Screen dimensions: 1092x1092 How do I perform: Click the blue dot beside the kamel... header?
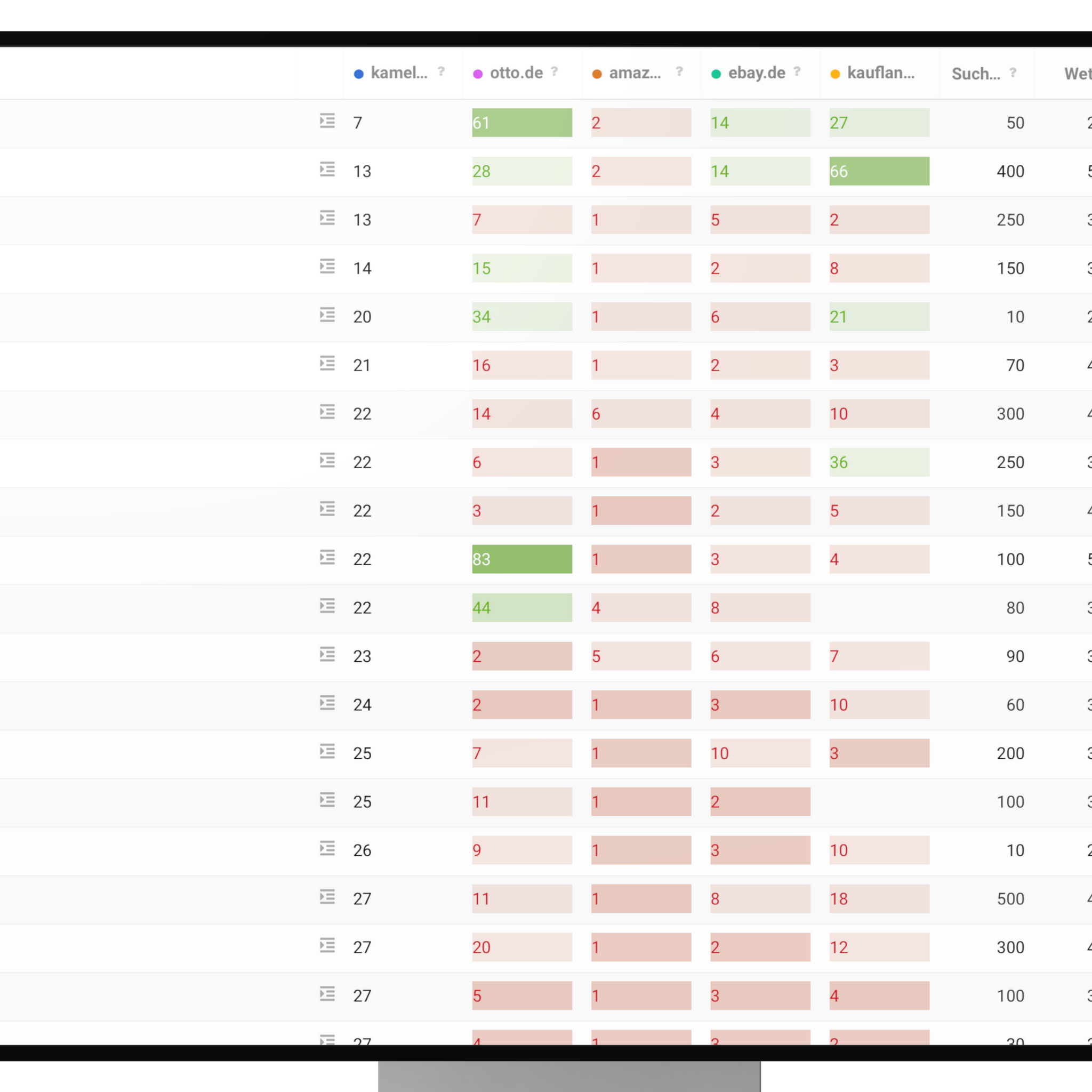coord(358,74)
